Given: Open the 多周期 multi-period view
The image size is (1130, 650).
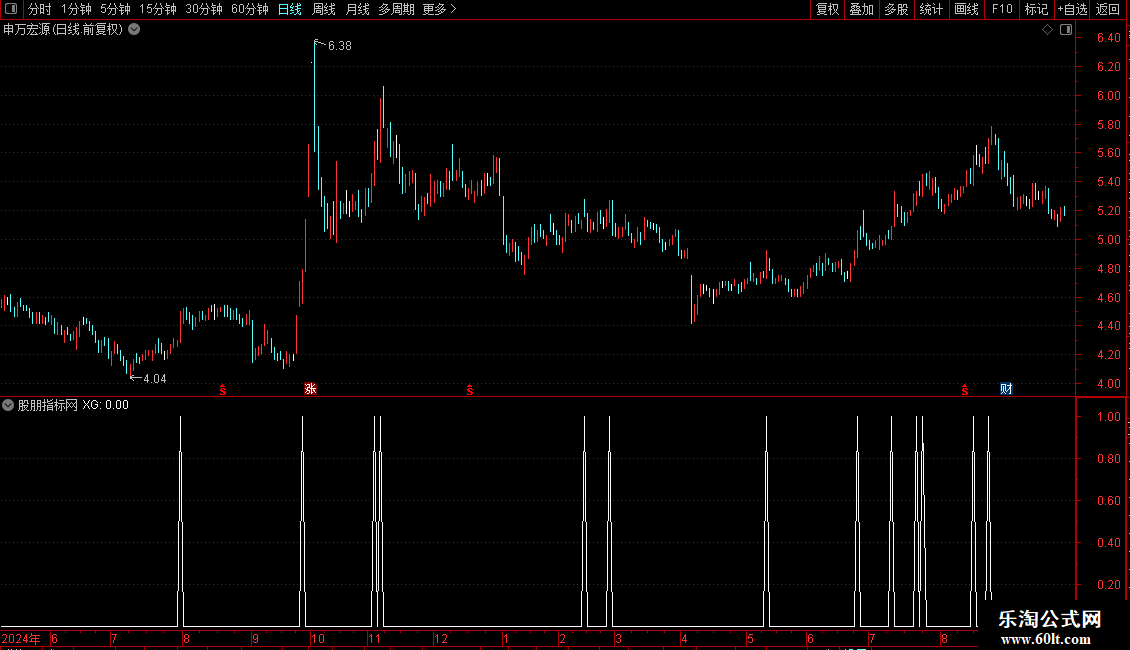Looking at the screenshot, I should pos(396,9).
